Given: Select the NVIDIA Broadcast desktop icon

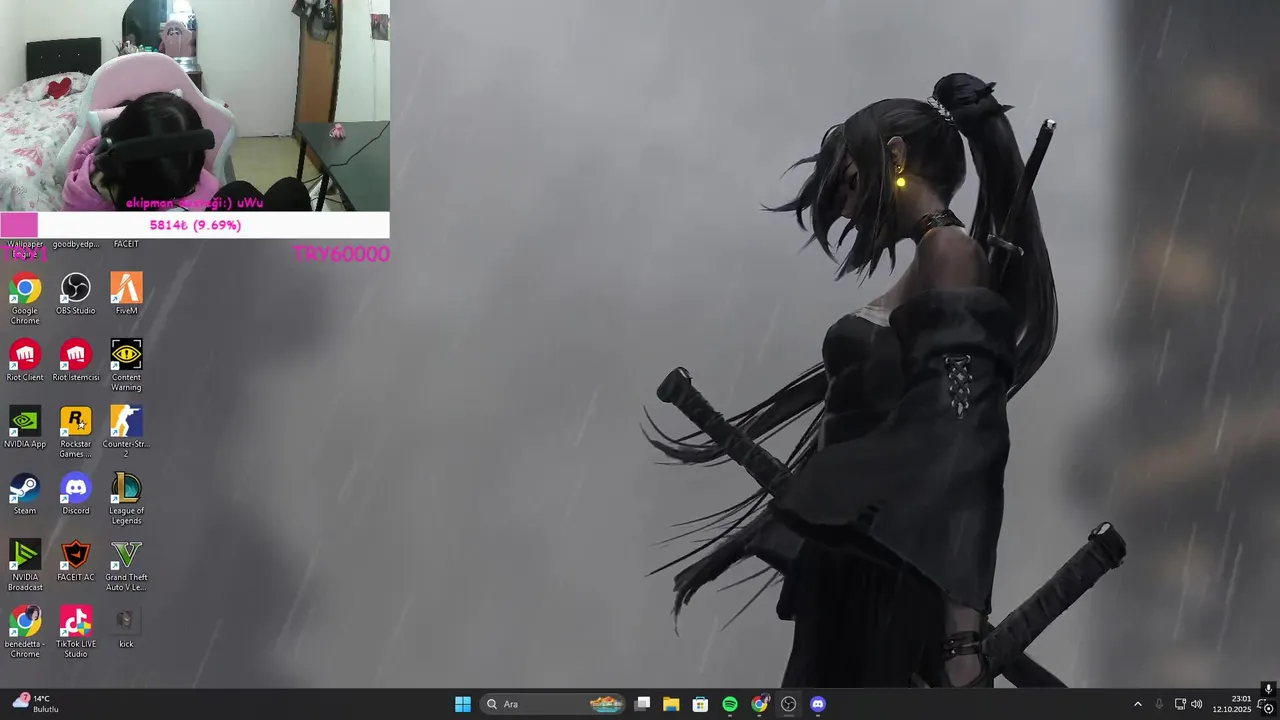Looking at the screenshot, I should 25,565.
